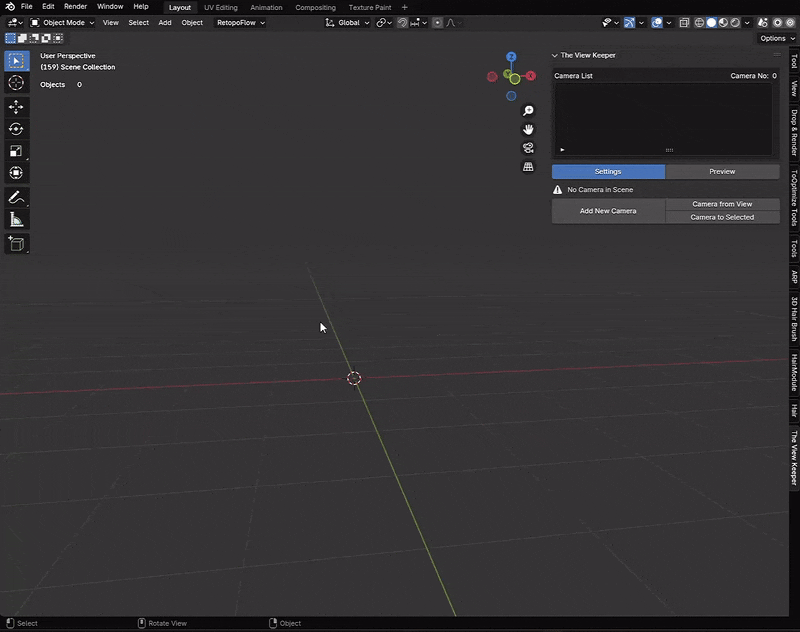
Task: Switch to UV Editing workspace
Action: click(x=221, y=7)
